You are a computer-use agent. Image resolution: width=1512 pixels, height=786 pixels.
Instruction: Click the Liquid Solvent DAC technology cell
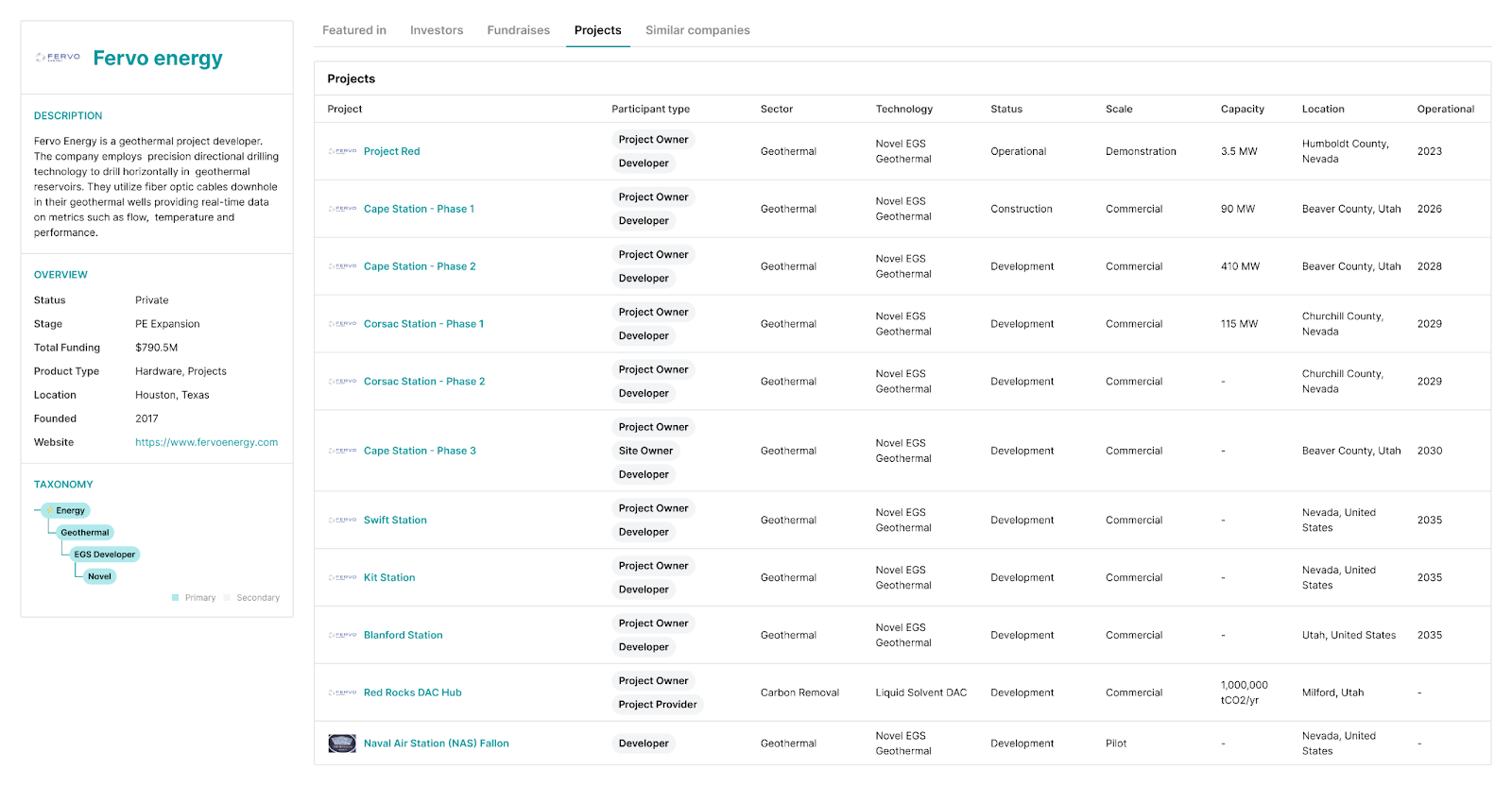click(x=921, y=693)
